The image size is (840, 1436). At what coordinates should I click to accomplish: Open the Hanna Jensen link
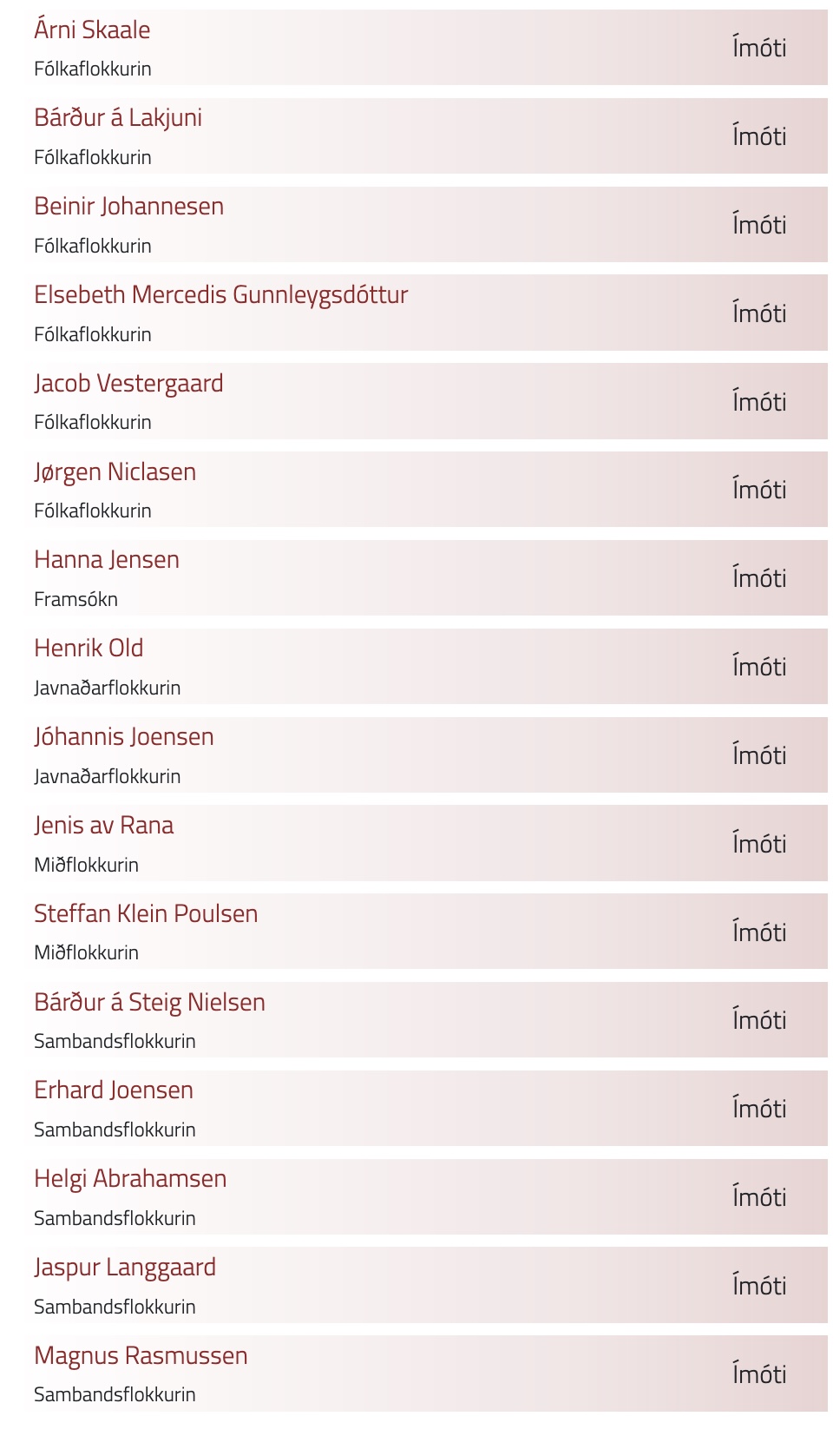(x=107, y=559)
